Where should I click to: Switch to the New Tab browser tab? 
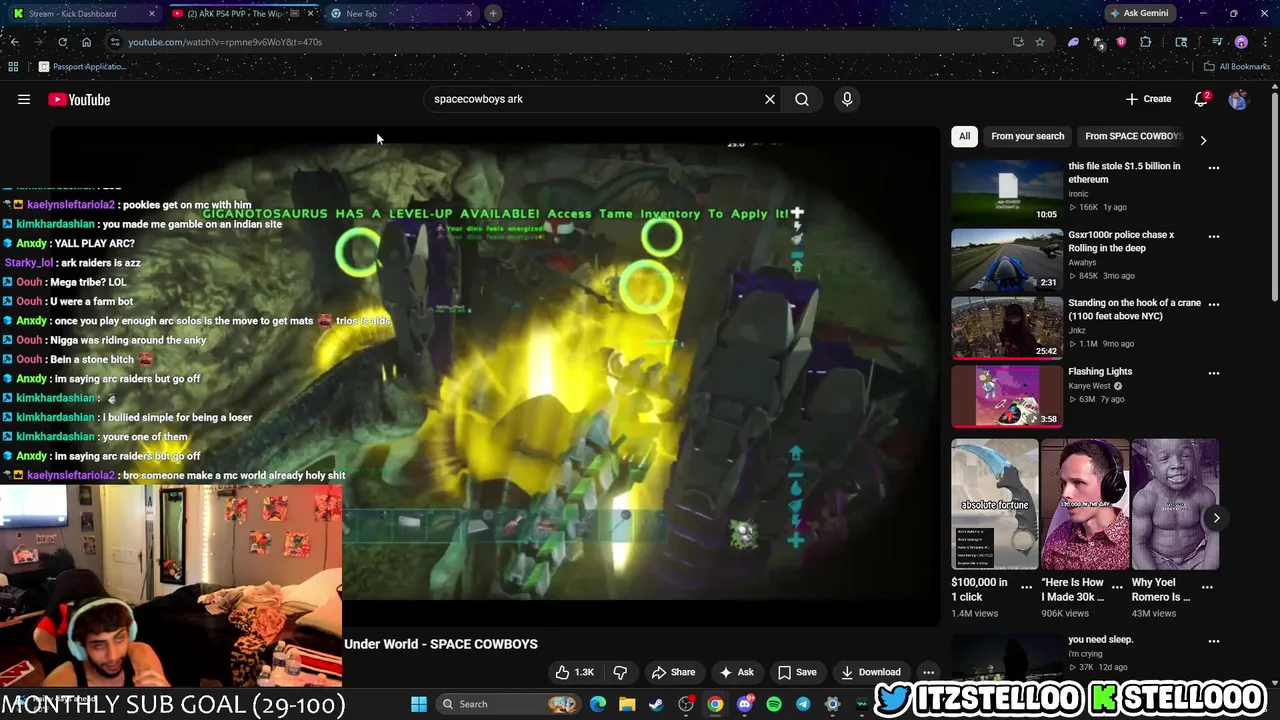point(398,13)
